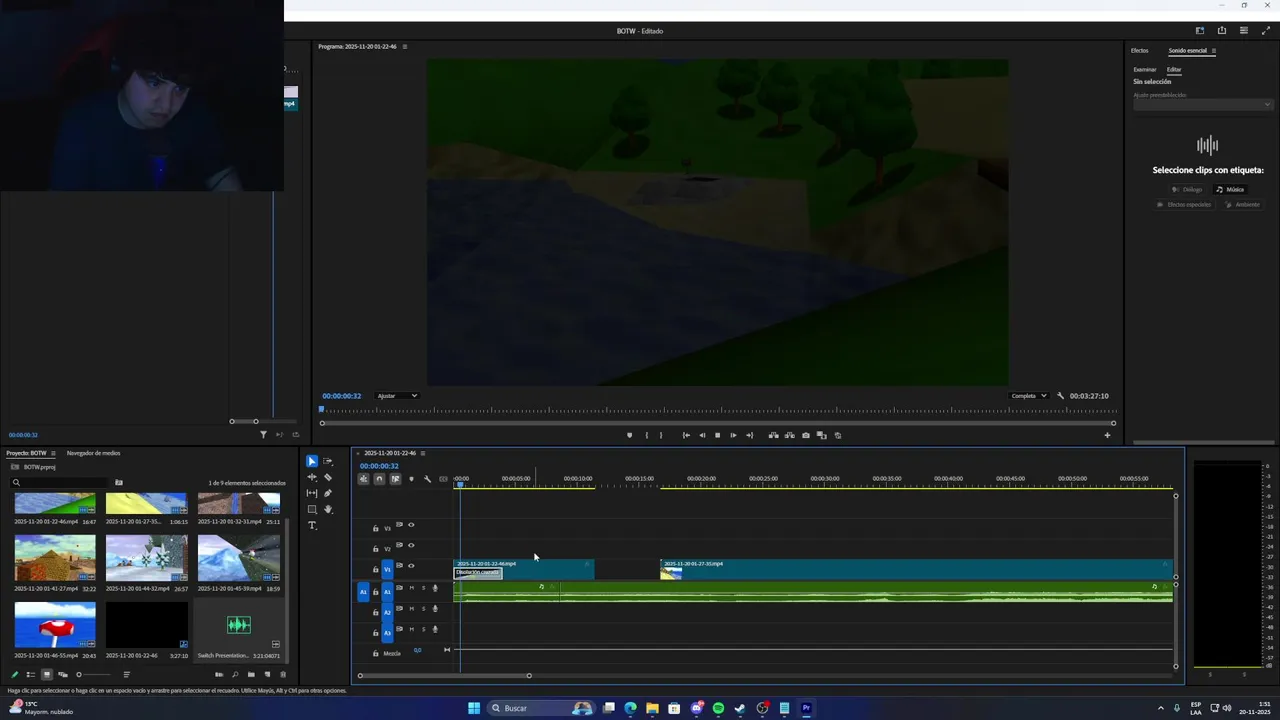
Task: Pick the Razor tool
Action: [328, 477]
